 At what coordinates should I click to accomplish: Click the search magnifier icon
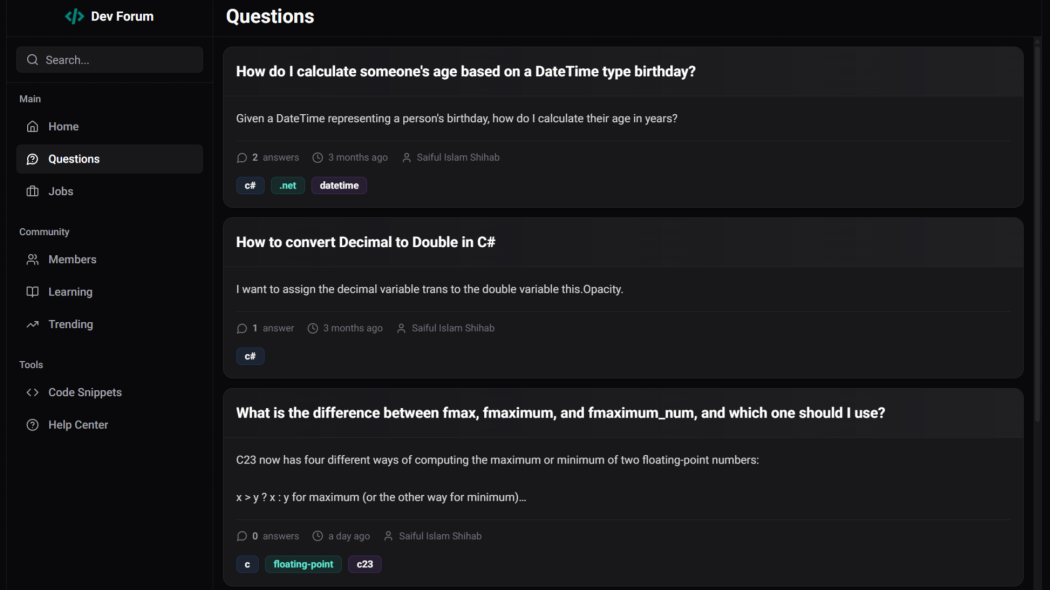pyautogui.click(x=31, y=59)
